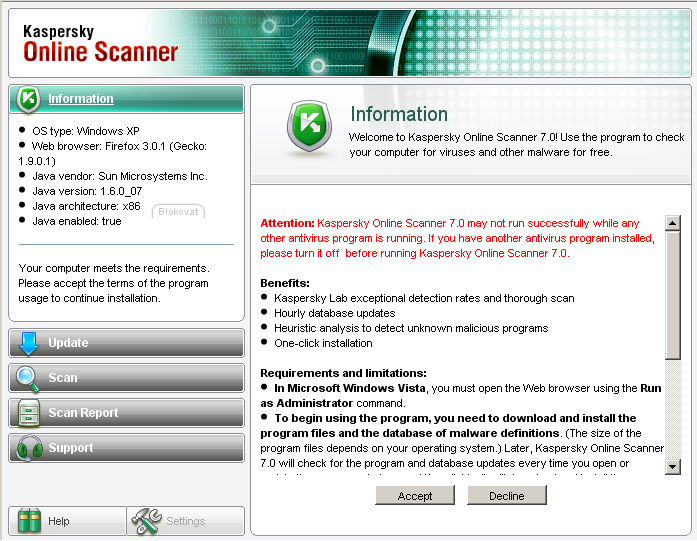Go to the Scan section

pos(126,378)
